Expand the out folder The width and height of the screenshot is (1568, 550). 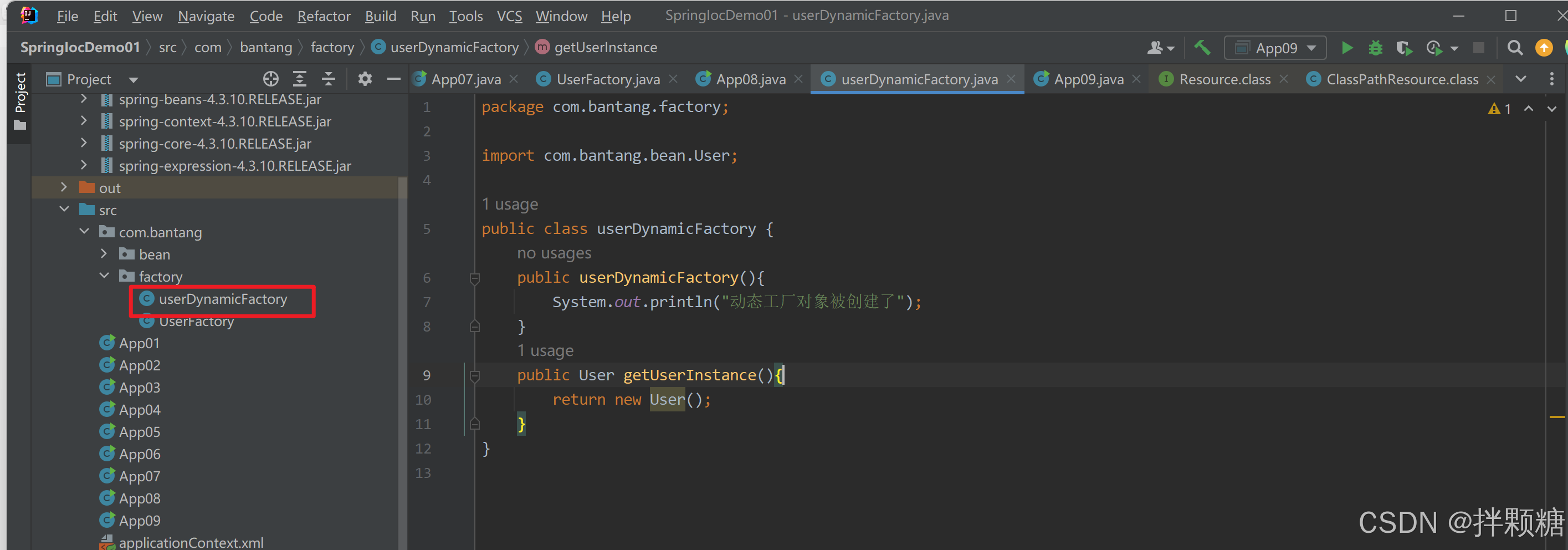click(x=64, y=187)
